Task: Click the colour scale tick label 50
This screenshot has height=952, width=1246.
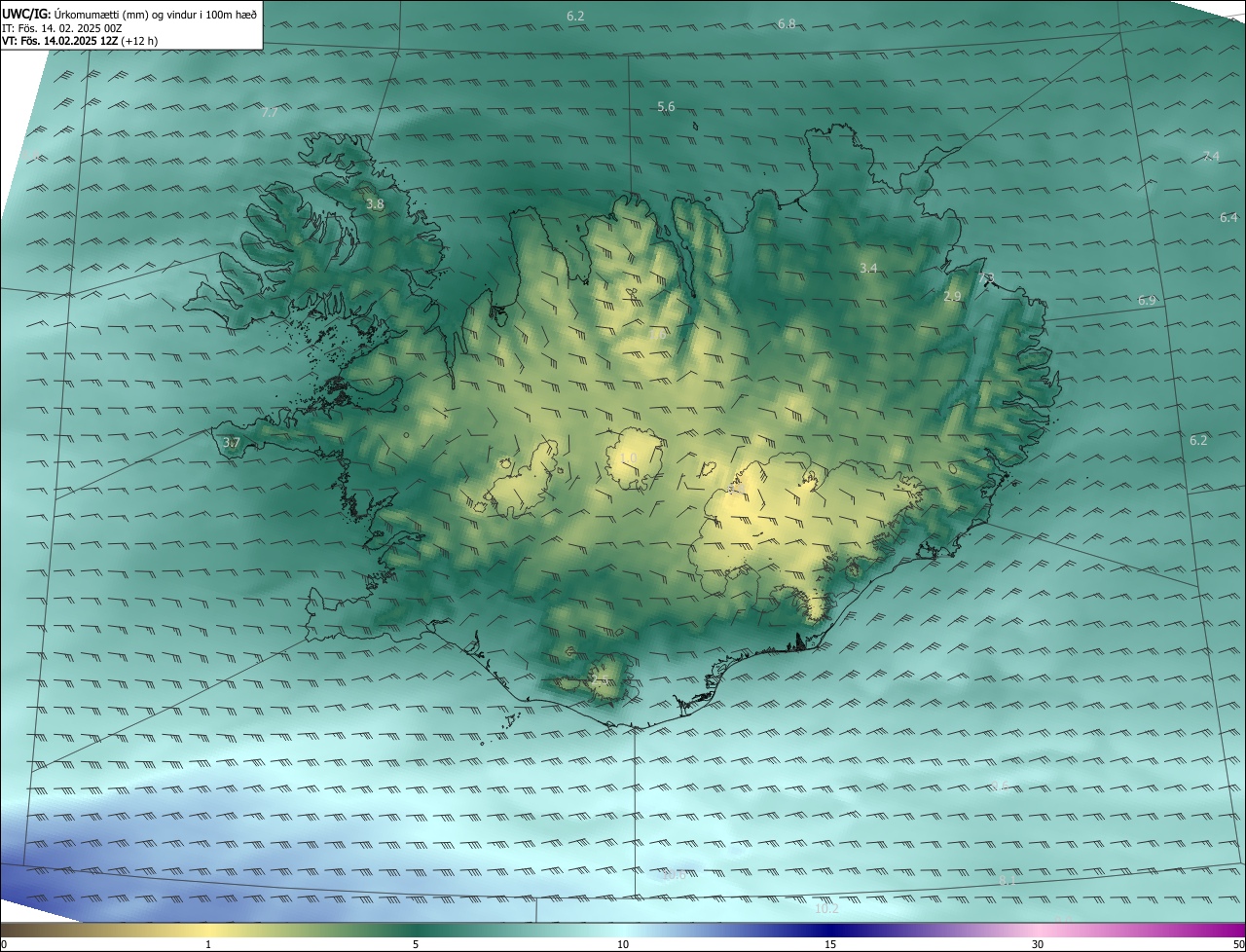Action: pos(1238,944)
